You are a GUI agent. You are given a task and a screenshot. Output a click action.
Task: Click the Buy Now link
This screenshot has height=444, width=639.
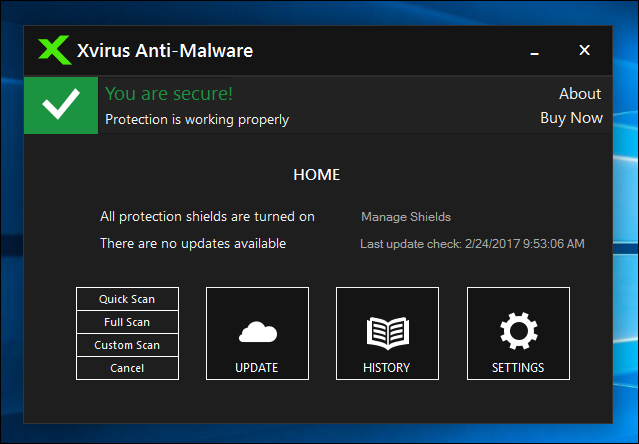571,118
